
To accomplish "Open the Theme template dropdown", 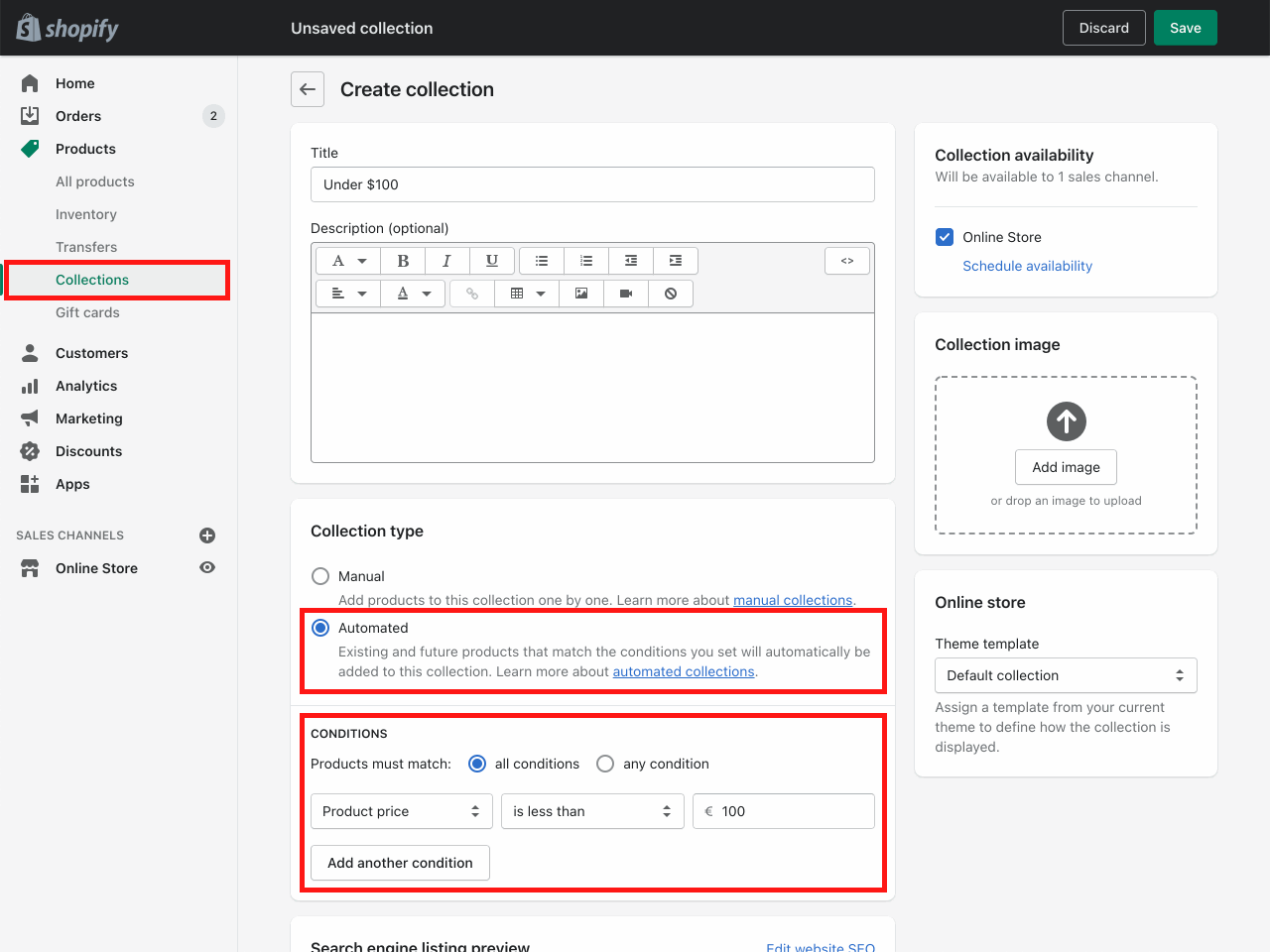I will (1066, 675).
